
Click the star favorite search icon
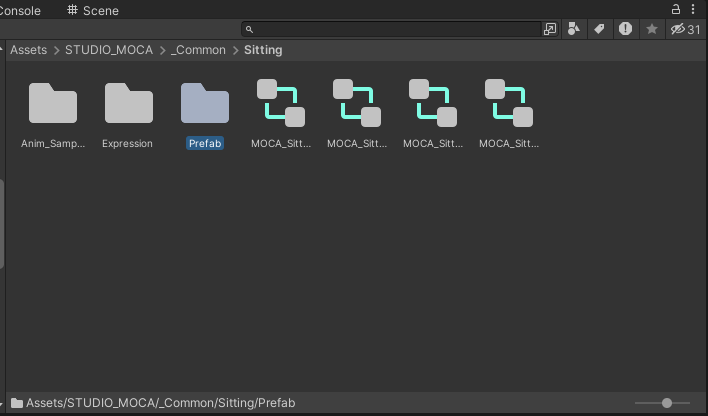coord(652,30)
